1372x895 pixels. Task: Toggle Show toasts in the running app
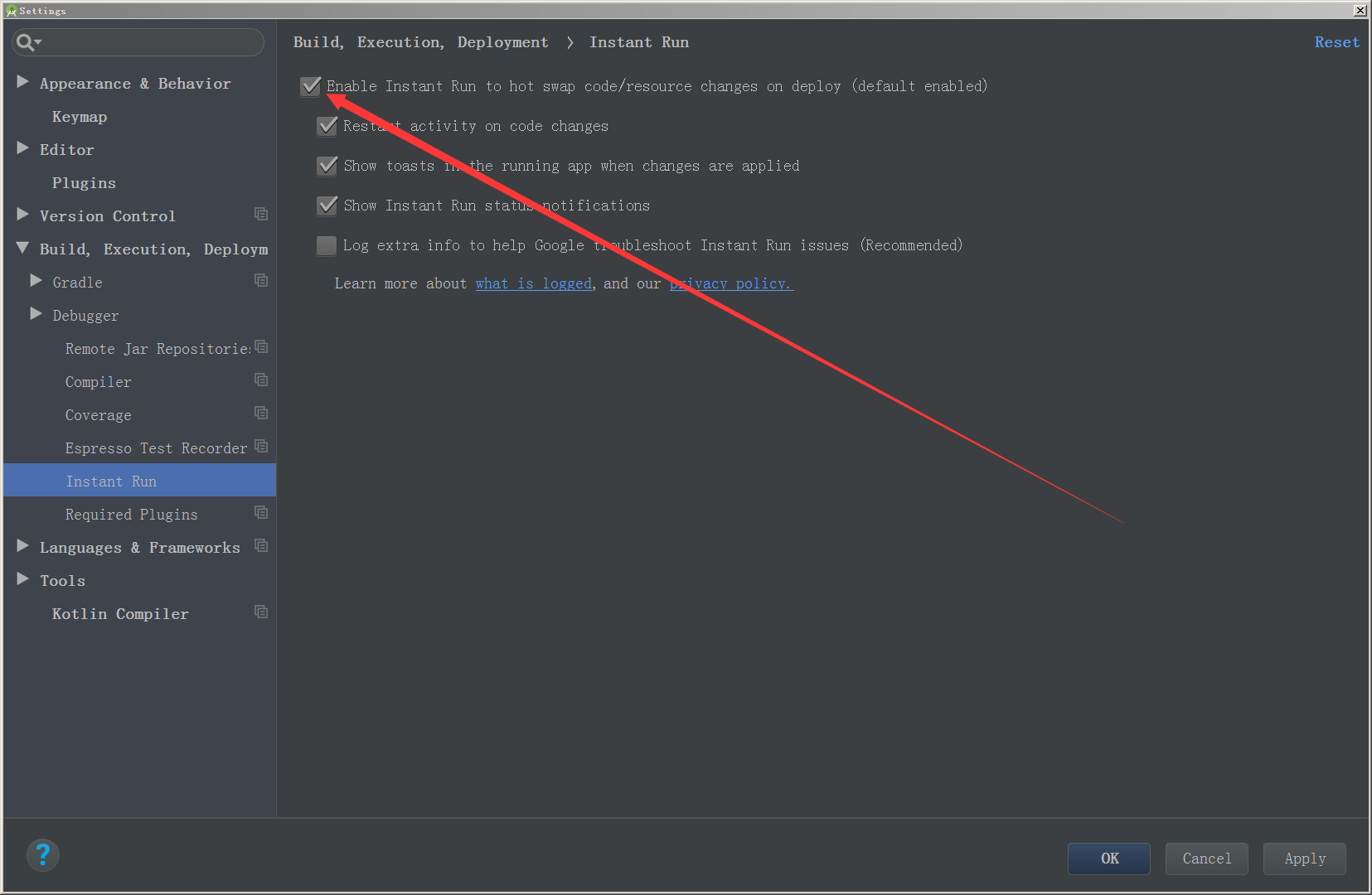(x=327, y=166)
